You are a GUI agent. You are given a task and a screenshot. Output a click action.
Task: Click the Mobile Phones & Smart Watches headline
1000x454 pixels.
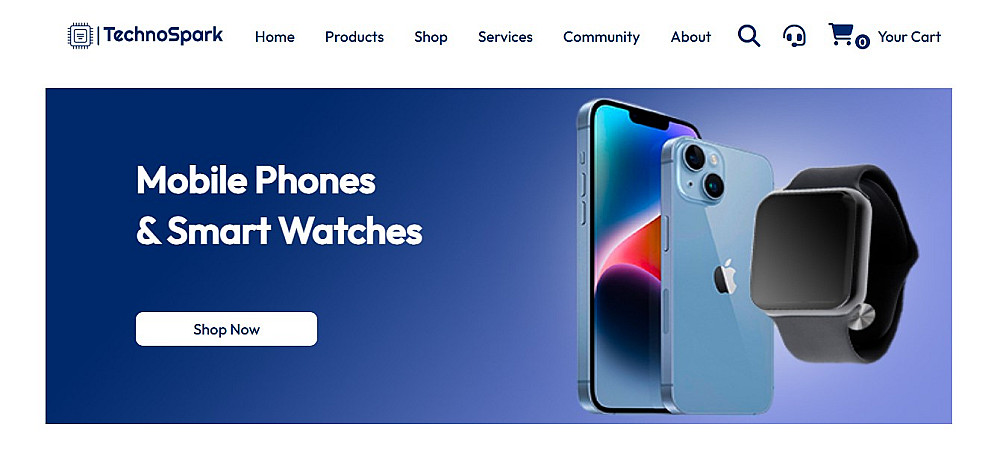tap(279, 205)
